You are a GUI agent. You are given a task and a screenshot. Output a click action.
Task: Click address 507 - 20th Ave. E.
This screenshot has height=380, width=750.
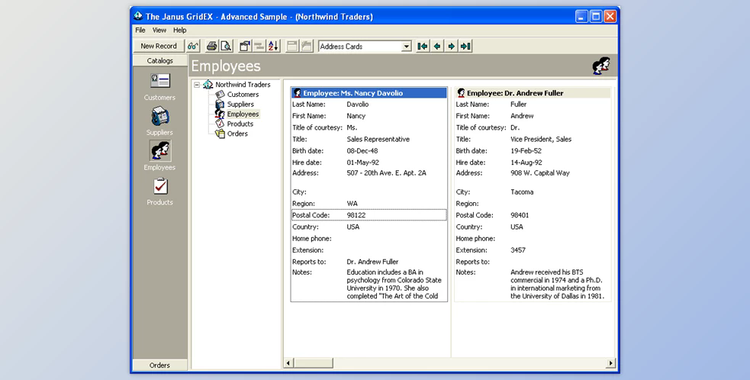[386, 173]
